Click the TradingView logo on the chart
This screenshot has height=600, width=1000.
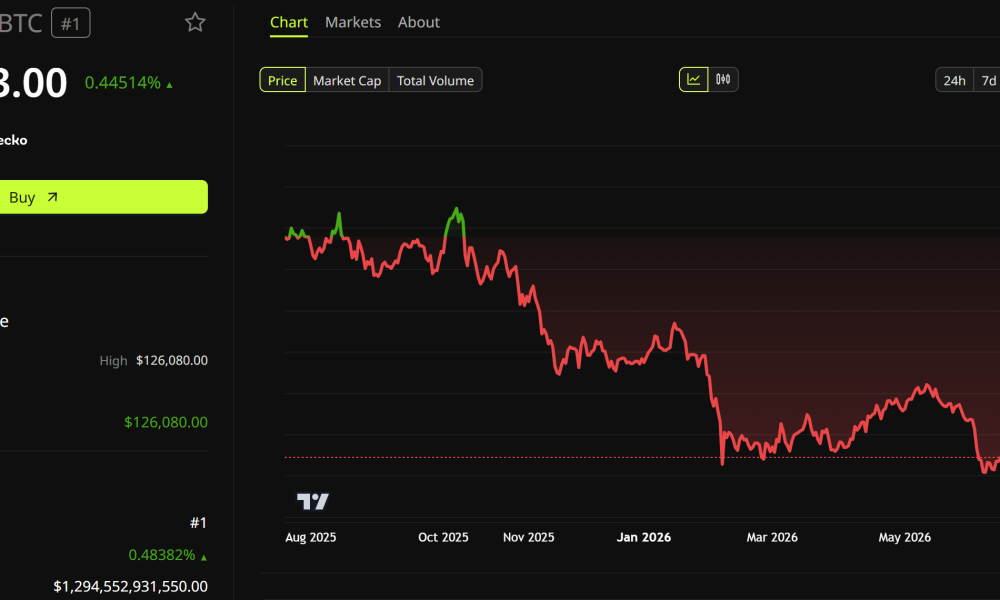pyautogui.click(x=312, y=501)
